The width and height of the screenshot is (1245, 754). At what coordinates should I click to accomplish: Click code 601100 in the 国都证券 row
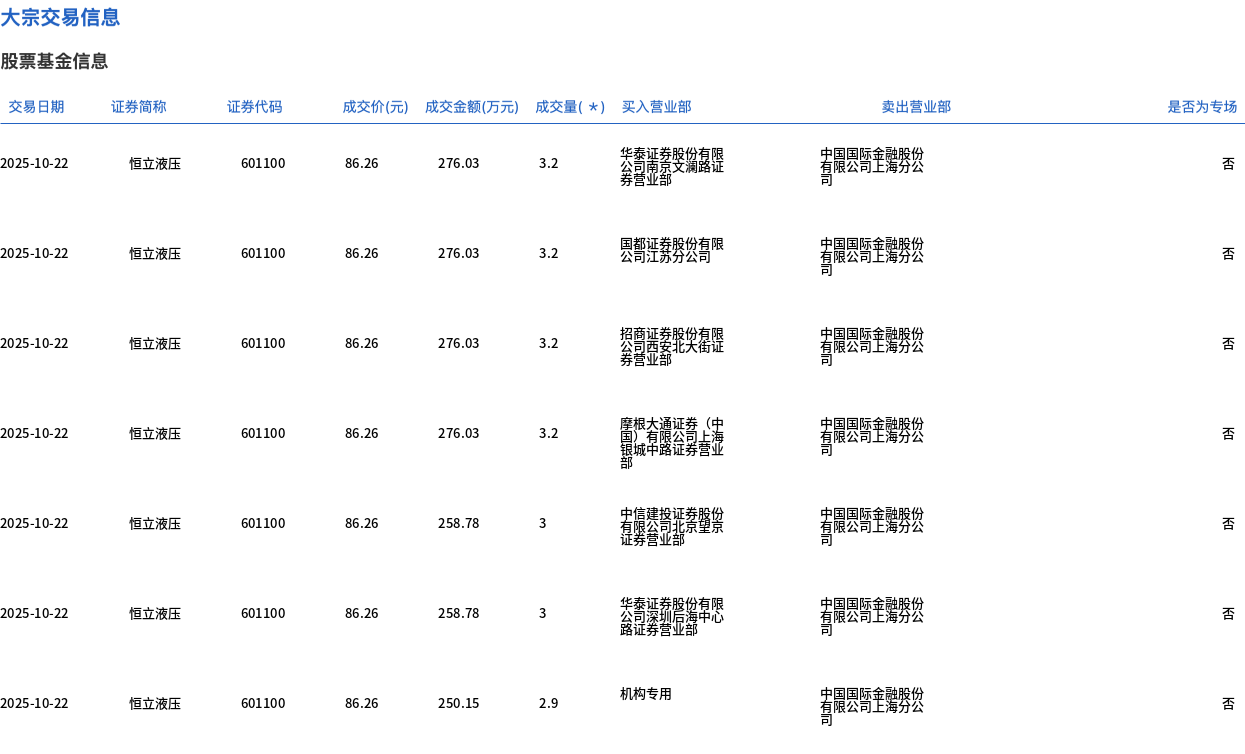263,254
